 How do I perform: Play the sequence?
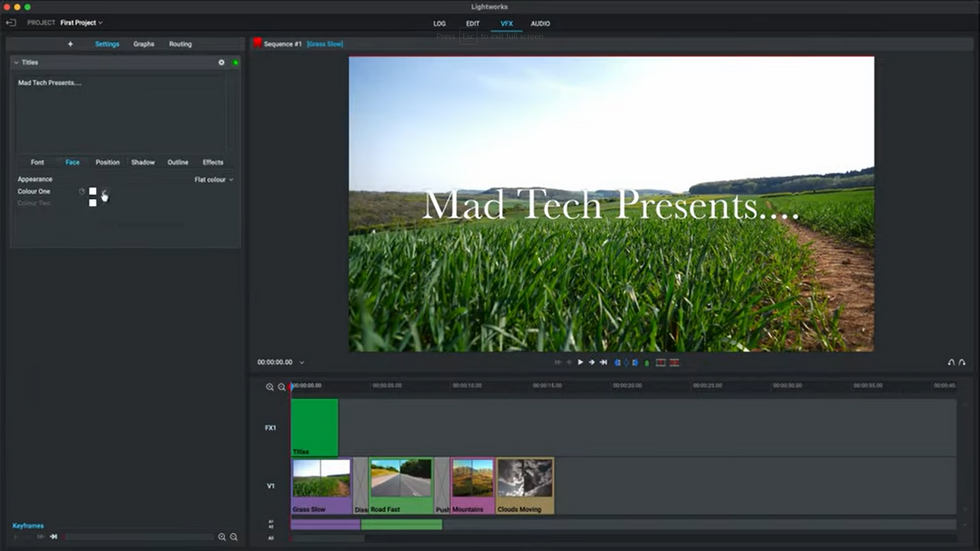(580, 362)
